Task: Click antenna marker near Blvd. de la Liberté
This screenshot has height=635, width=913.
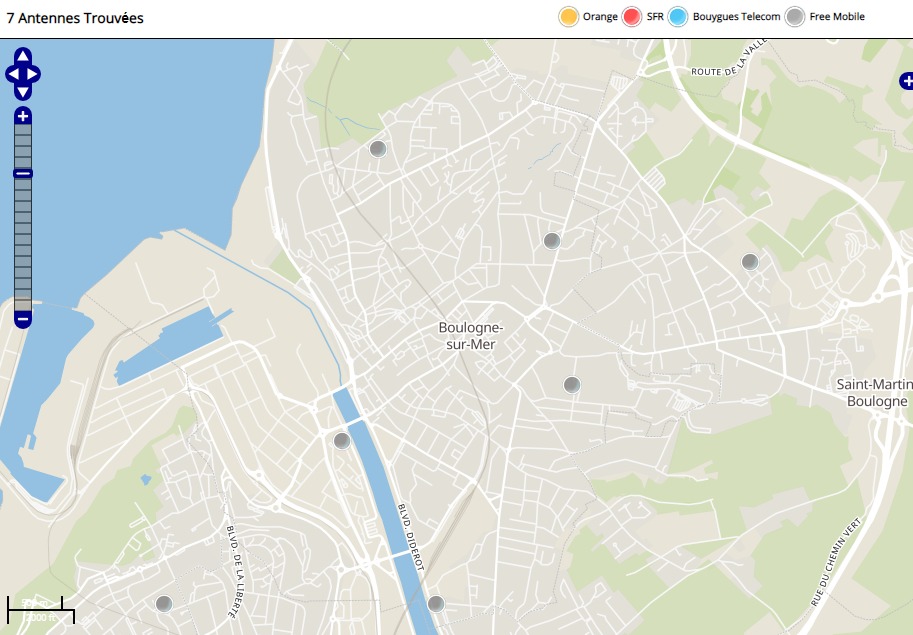Action: (164, 603)
